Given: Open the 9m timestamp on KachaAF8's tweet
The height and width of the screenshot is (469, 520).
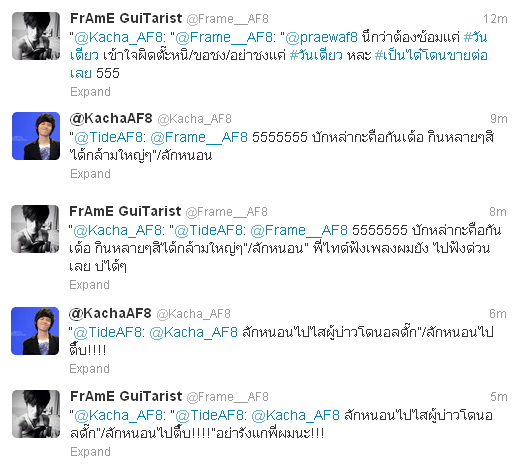Looking at the screenshot, I should tap(499, 119).
